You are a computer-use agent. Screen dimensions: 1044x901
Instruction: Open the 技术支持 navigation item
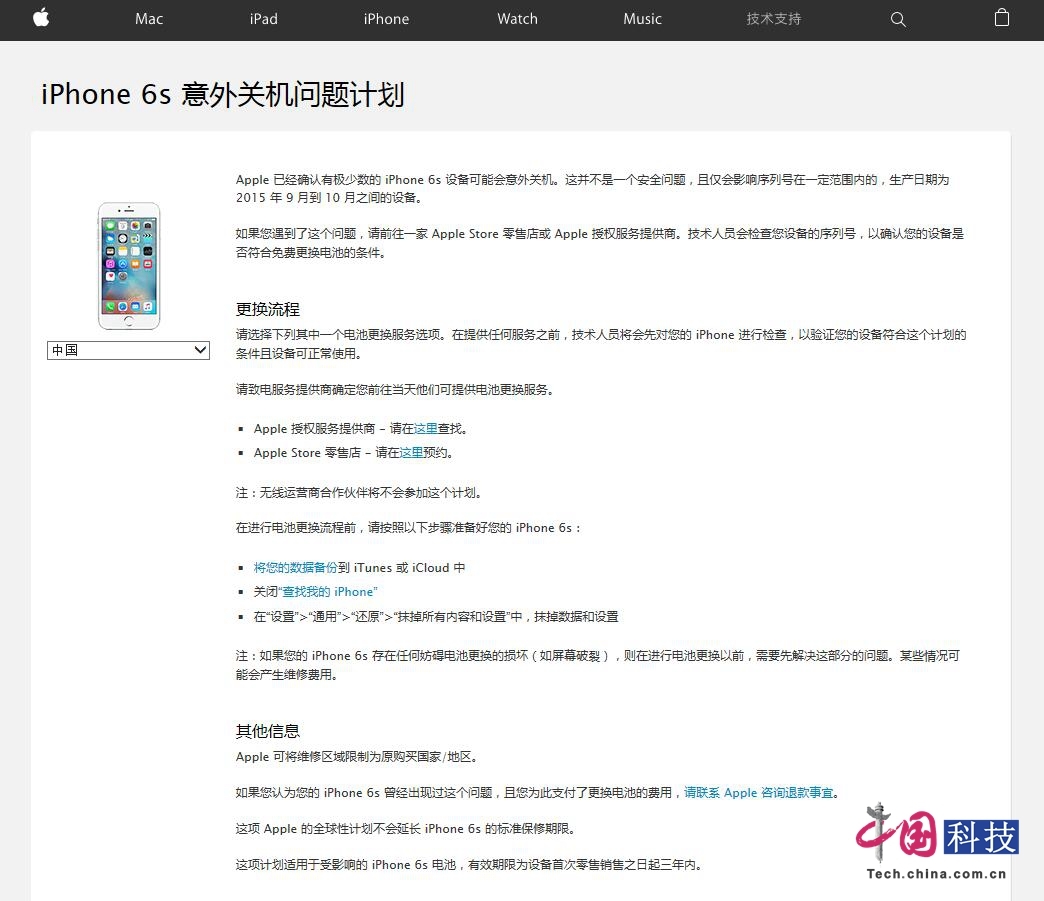click(x=772, y=19)
